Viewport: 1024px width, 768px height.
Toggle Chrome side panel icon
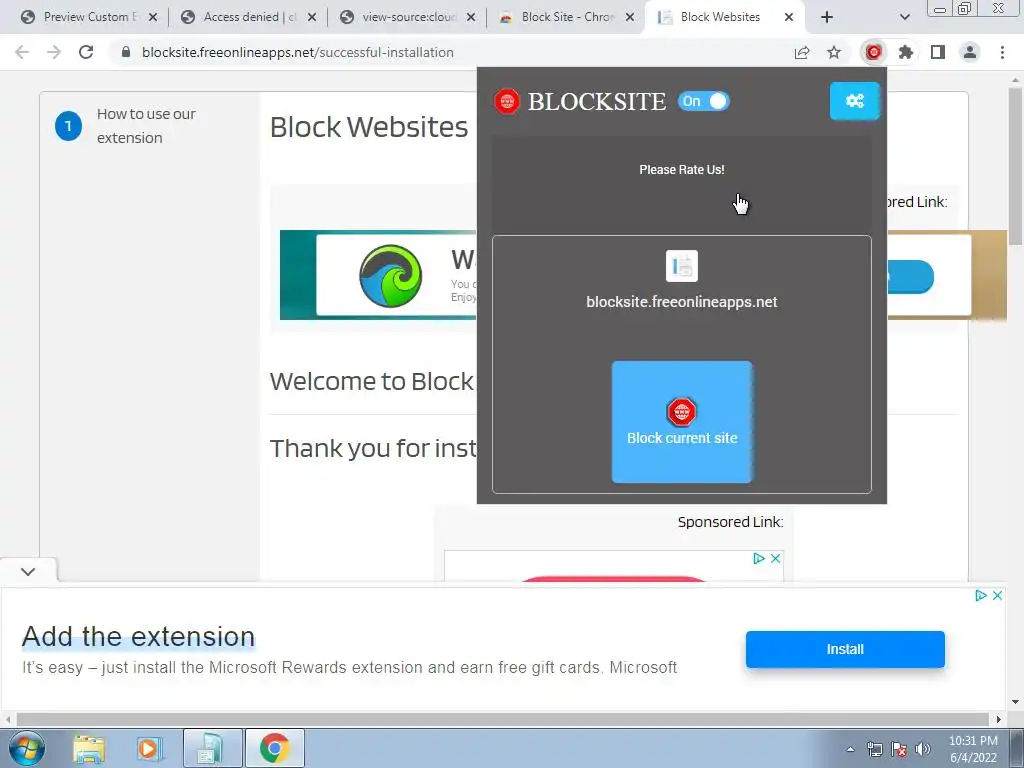pyautogui.click(x=938, y=52)
